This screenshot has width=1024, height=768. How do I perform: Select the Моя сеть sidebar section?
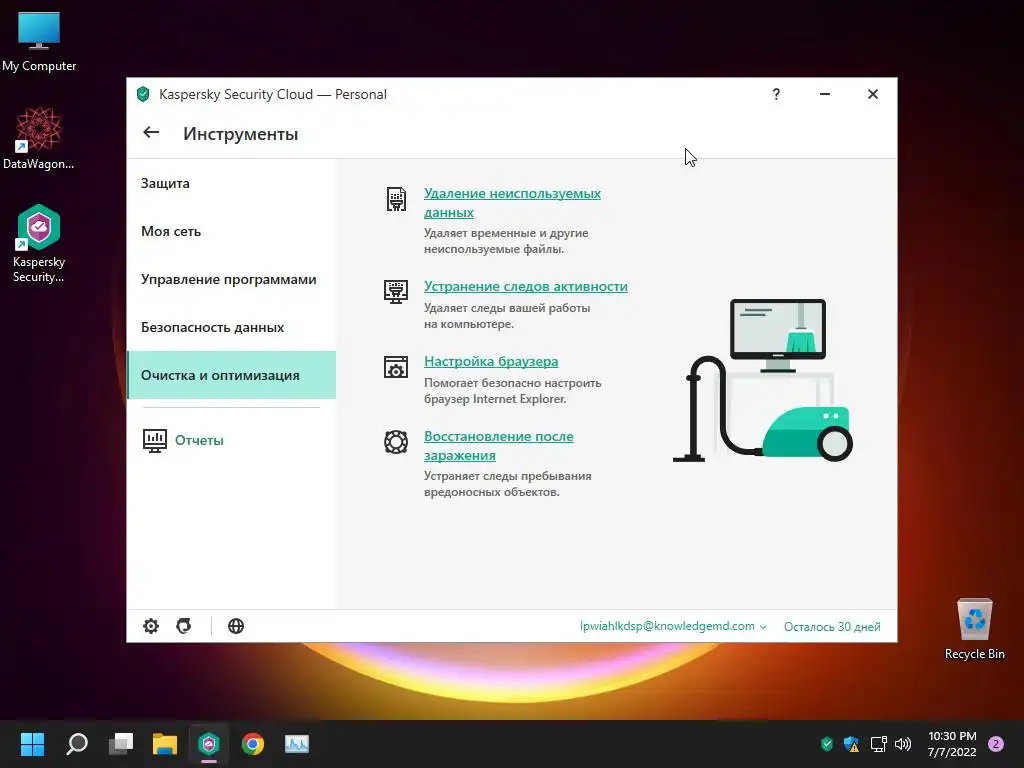click(x=231, y=231)
